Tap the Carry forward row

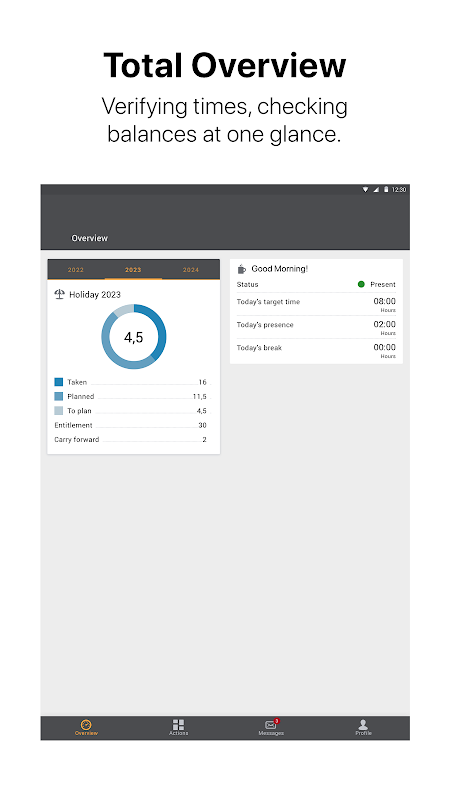[131, 439]
